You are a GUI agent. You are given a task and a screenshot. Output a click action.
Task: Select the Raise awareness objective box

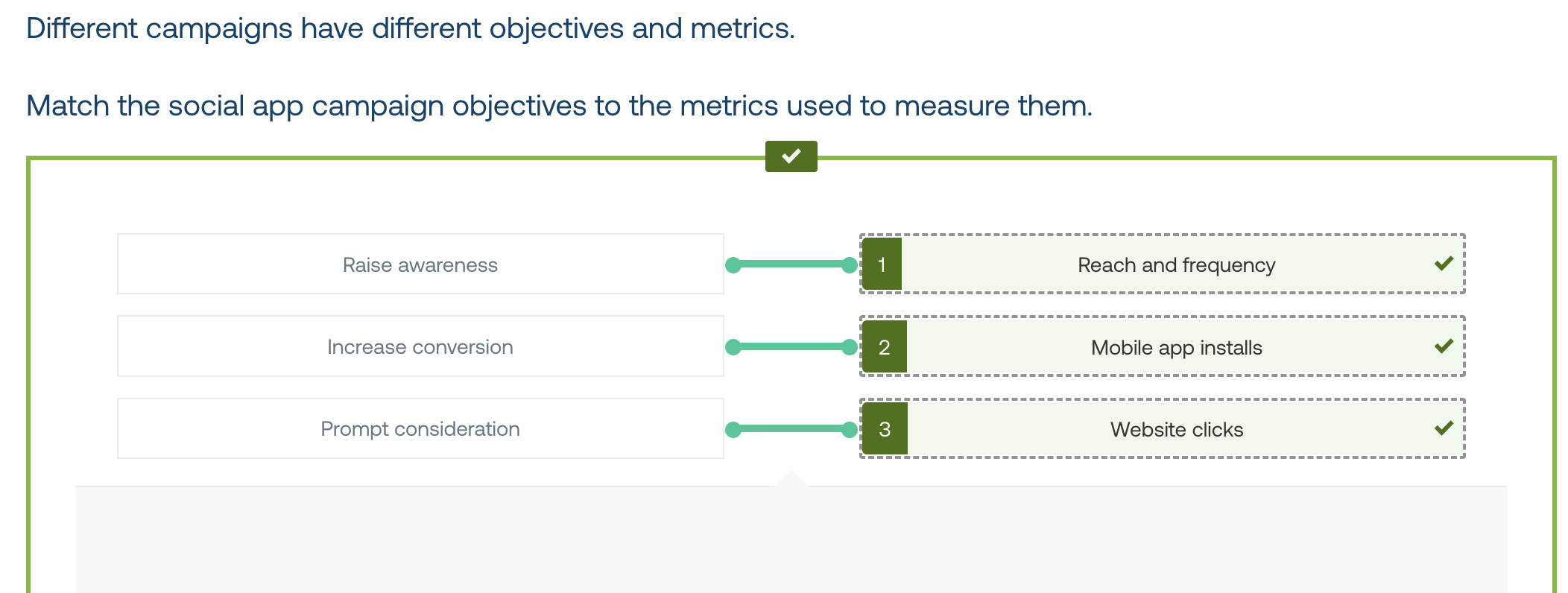pyautogui.click(x=420, y=264)
